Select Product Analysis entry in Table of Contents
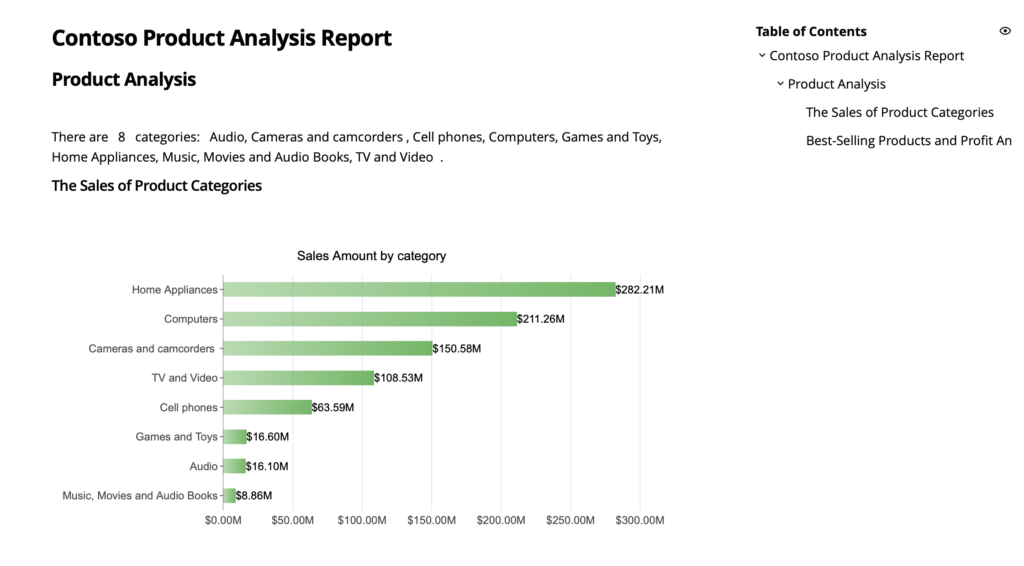 click(836, 84)
